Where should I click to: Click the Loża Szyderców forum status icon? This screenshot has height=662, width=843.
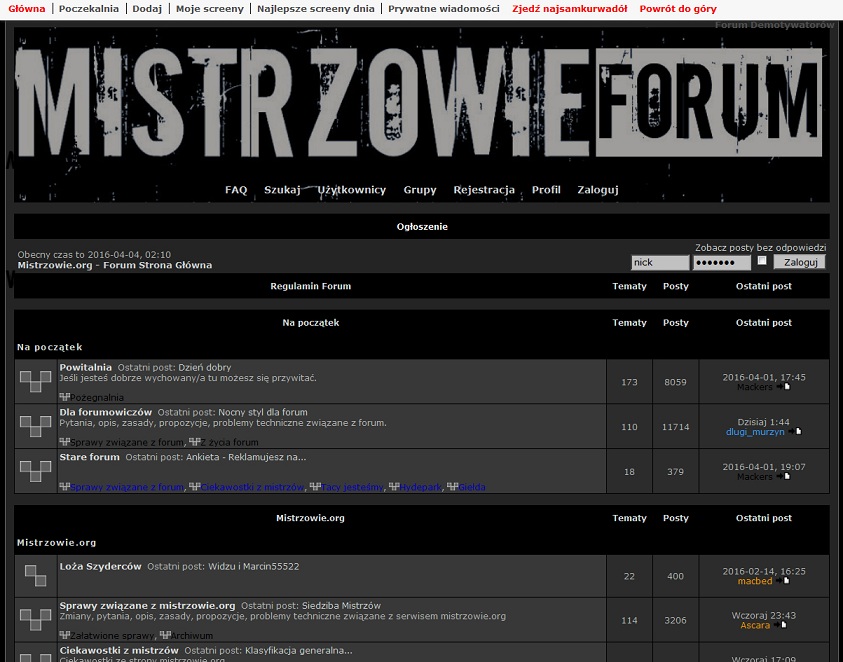click(x=35, y=575)
